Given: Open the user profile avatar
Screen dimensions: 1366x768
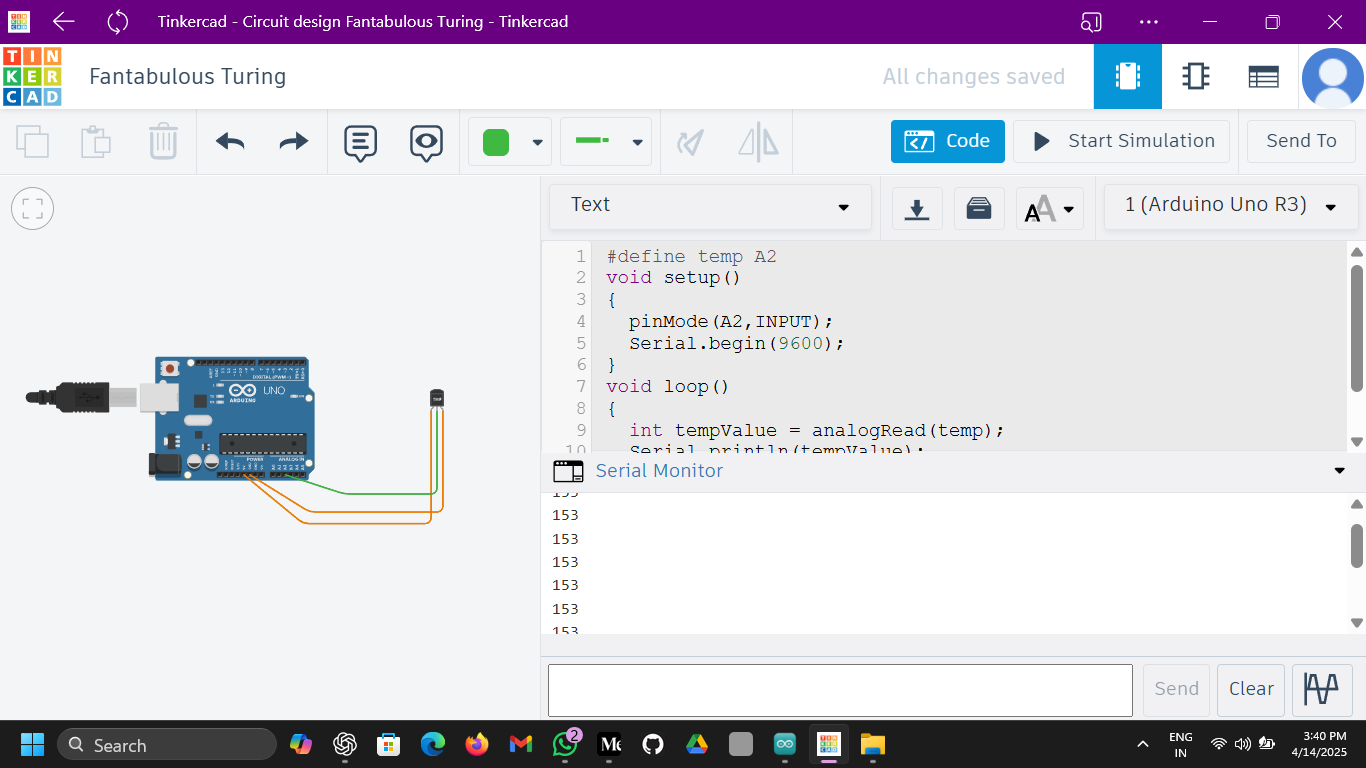Looking at the screenshot, I should click(1332, 77).
